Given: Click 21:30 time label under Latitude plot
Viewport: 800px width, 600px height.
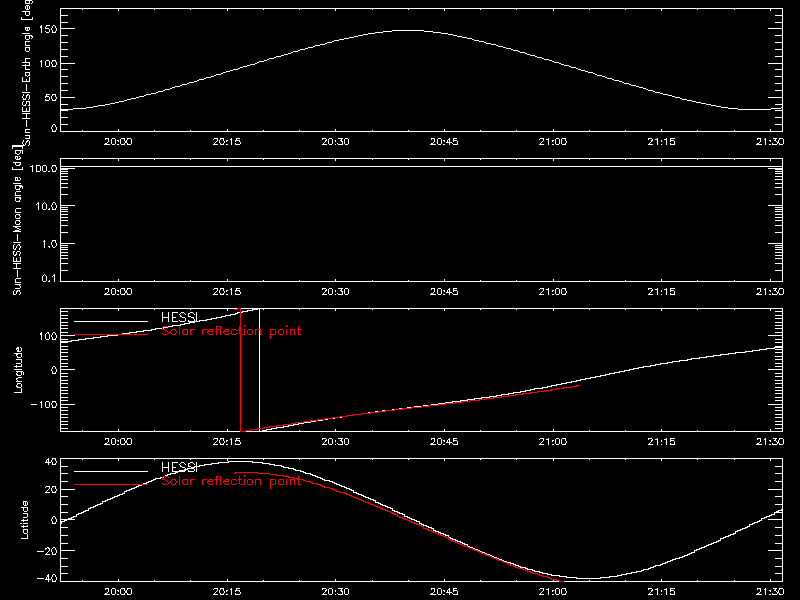Looking at the screenshot, I should point(770,591).
